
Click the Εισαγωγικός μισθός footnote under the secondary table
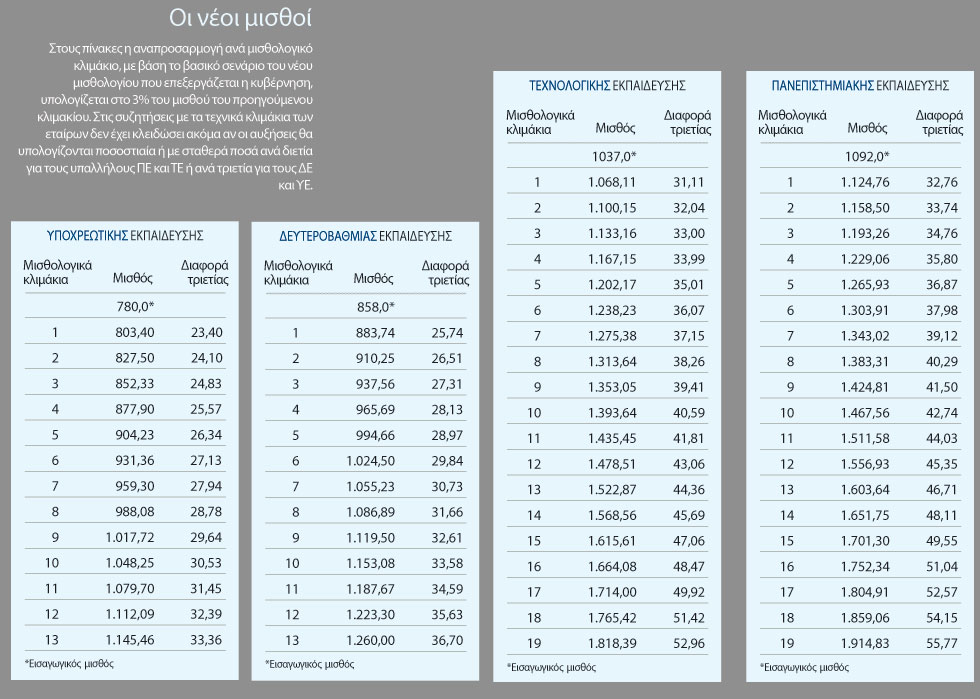(309, 664)
